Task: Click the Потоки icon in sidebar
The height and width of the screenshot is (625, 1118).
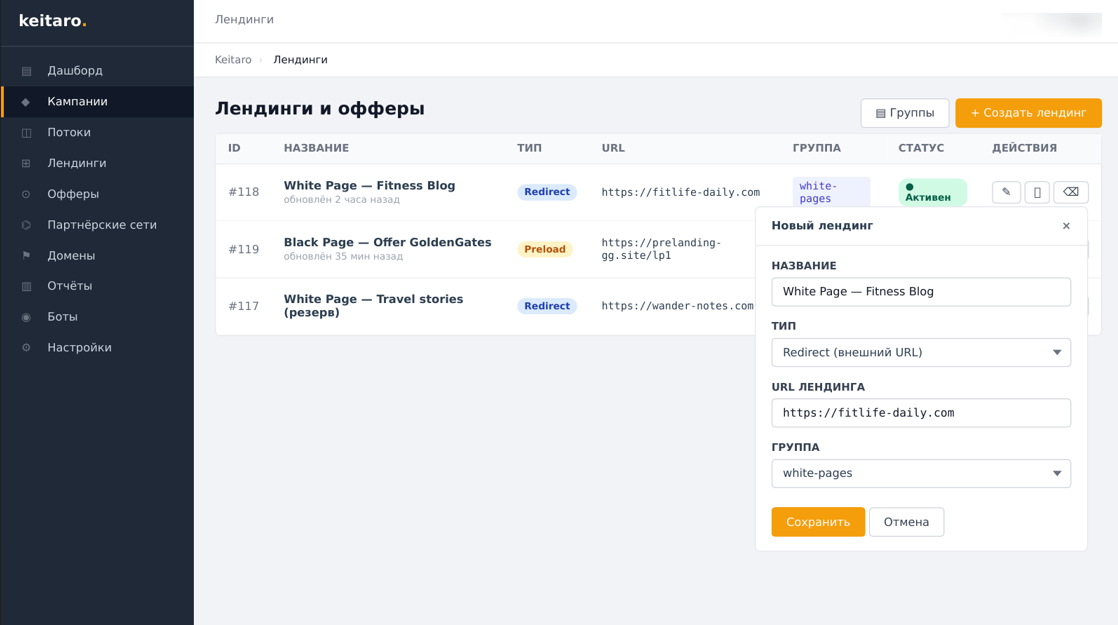Action: 27,133
